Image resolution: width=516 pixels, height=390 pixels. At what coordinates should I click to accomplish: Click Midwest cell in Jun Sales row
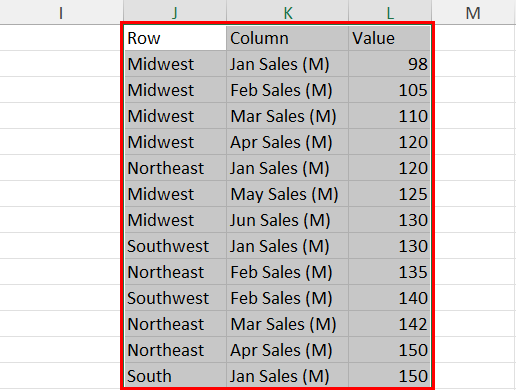(x=175, y=220)
